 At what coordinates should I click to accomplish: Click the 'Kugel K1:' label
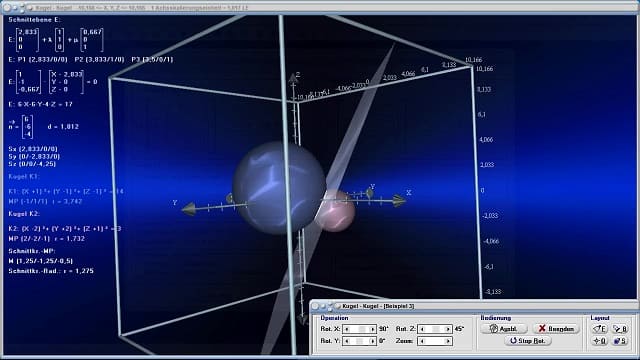pyautogui.click(x=24, y=176)
